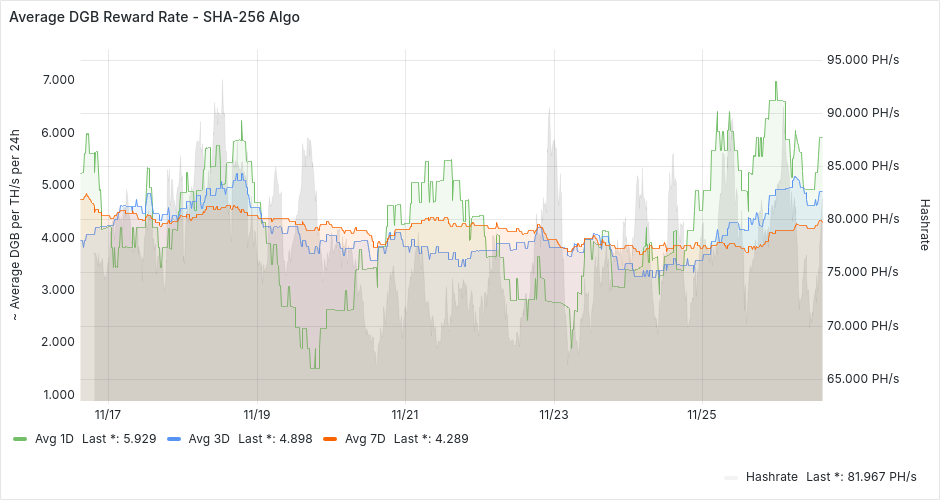Click the Hashrate legend label

coord(772,477)
